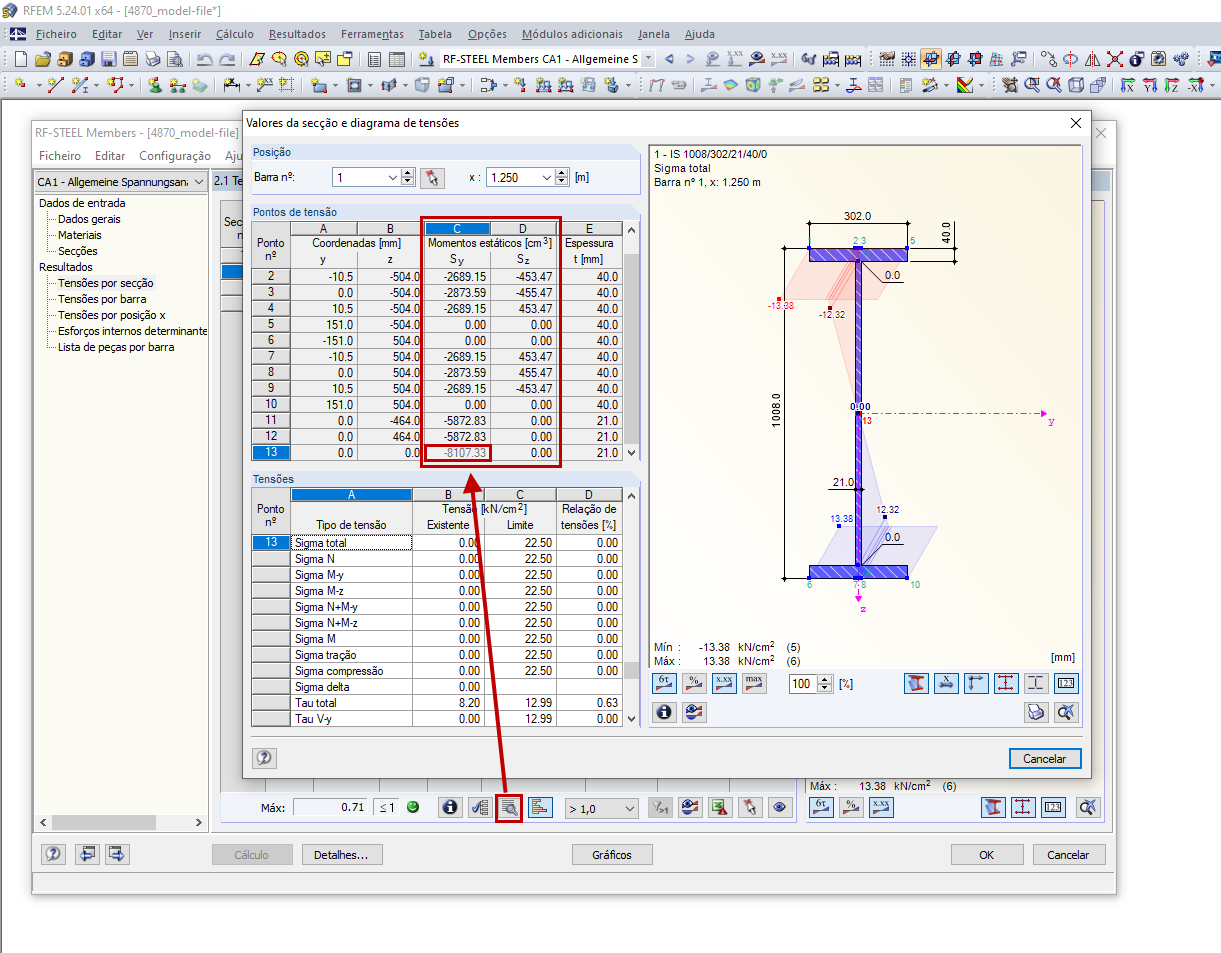Open Barra nº dropdown
Screen dimensions: 1221x953
(391, 177)
